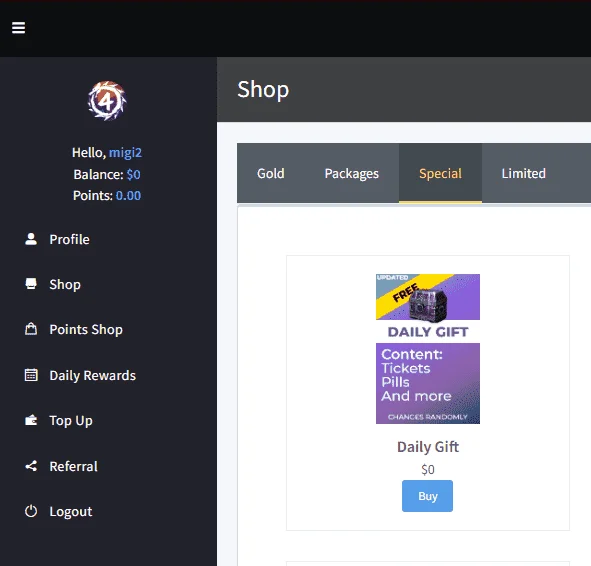Click the username migi2
Image resolution: width=591 pixels, height=566 pixels.
(x=126, y=153)
